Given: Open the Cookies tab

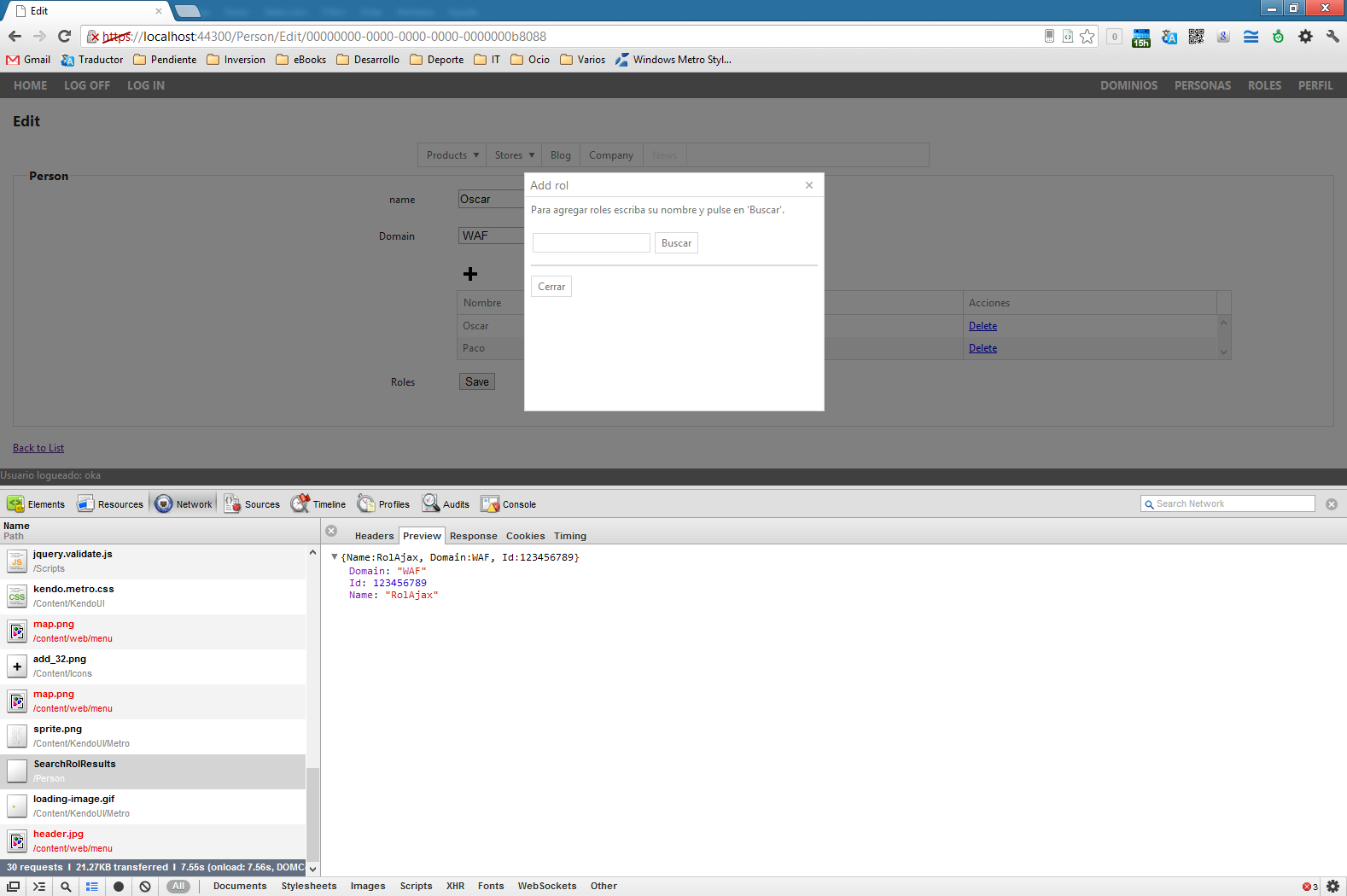Looking at the screenshot, I should pyautogui.click(x=526, y=536).
